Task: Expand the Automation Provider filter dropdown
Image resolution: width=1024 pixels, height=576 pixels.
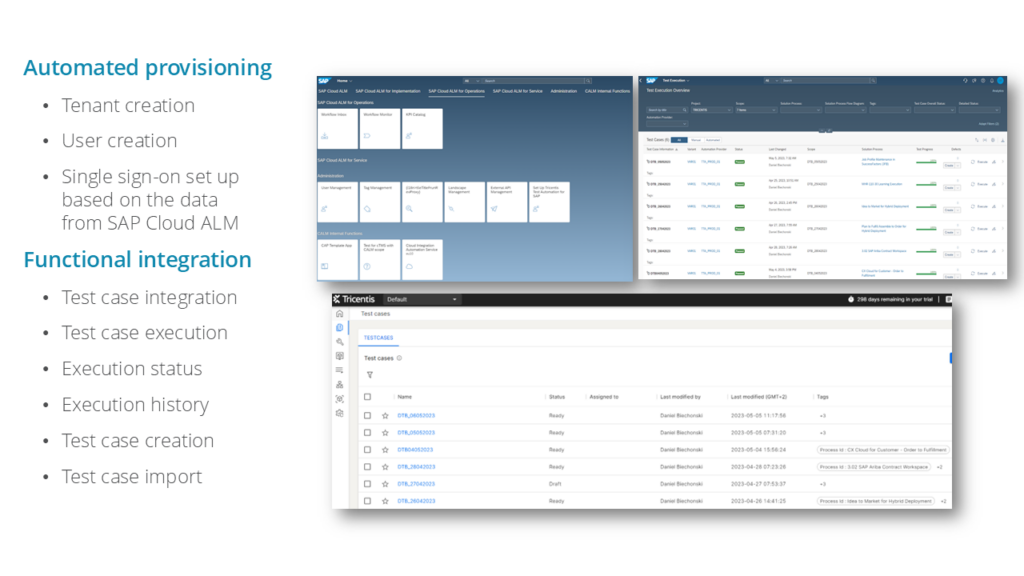Action: point(666,123)
